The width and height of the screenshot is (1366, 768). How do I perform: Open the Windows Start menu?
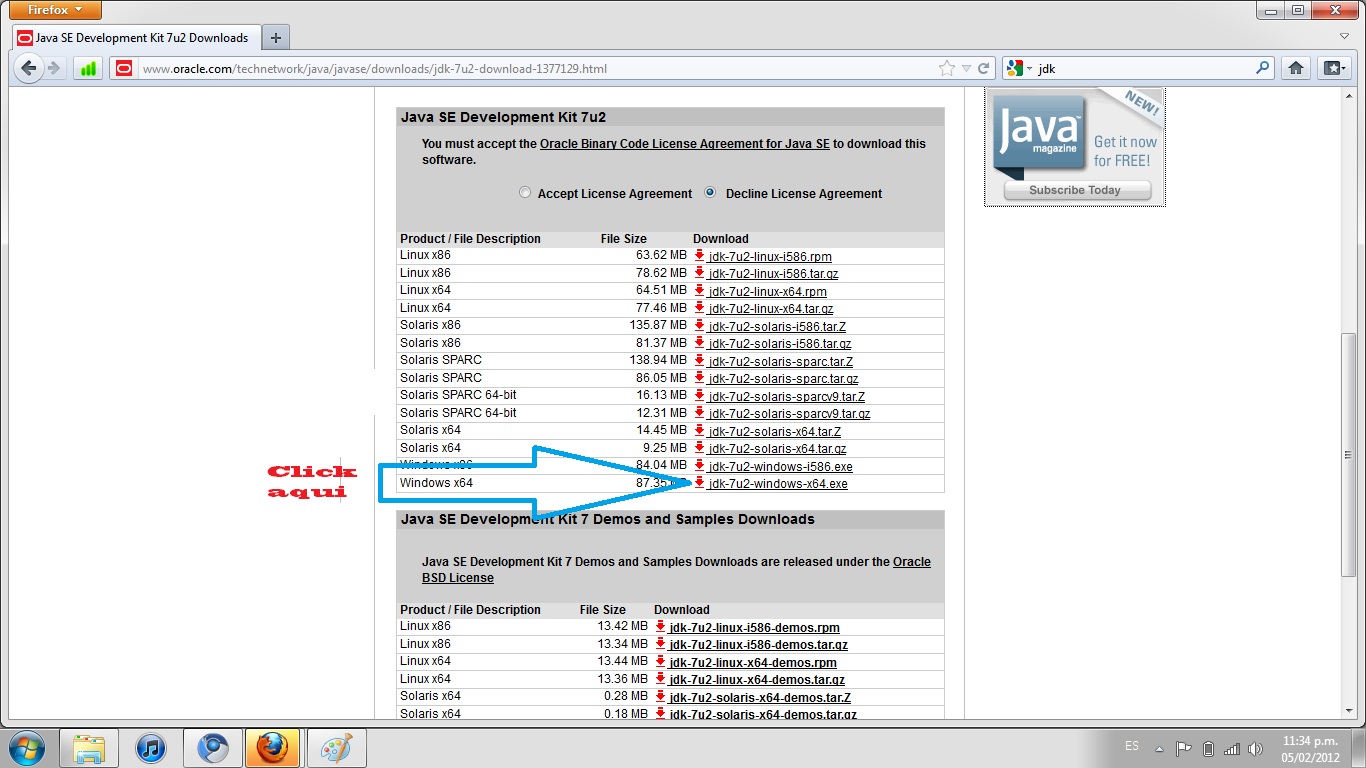click(26, 748)
